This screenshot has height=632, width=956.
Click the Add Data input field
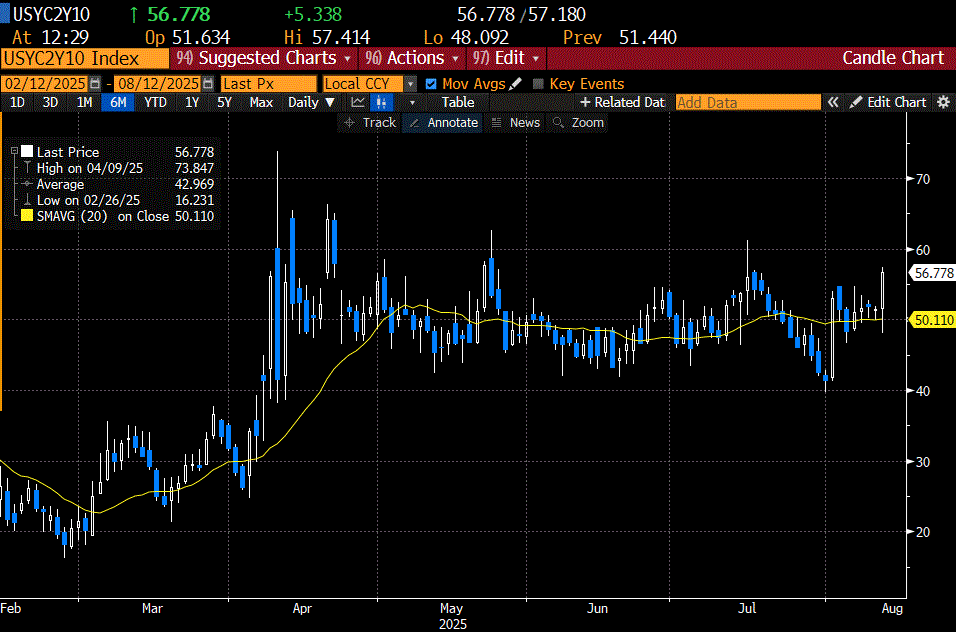pos(746,102)
